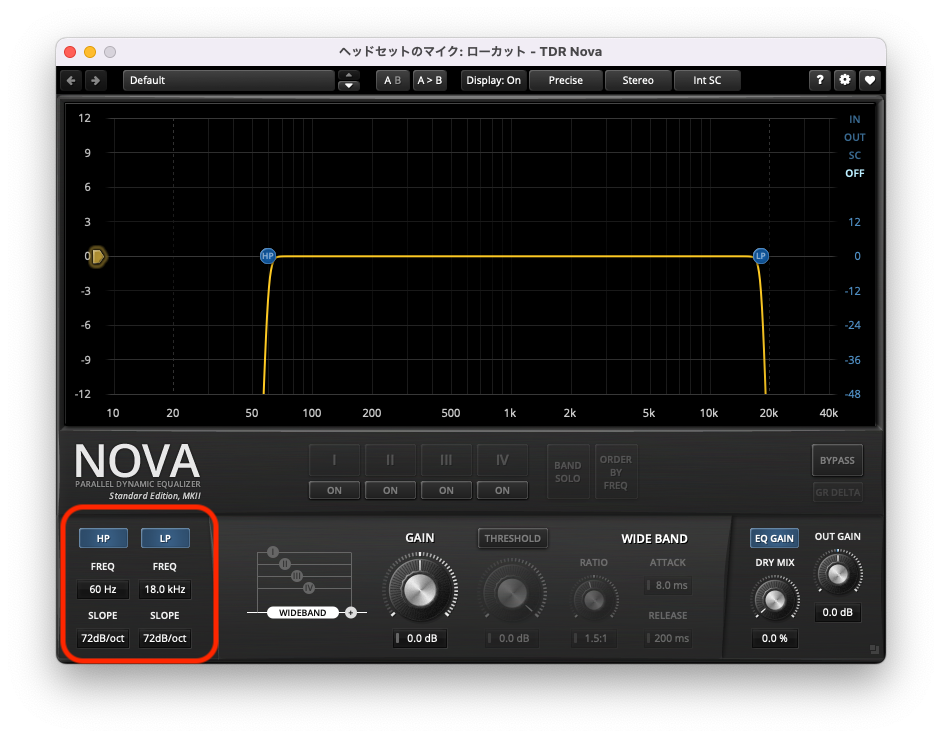Image resolution: width=942 pixels, height=738 pixels.
Task: Click the RATIO knob
Action: click(x=594, y=599)
